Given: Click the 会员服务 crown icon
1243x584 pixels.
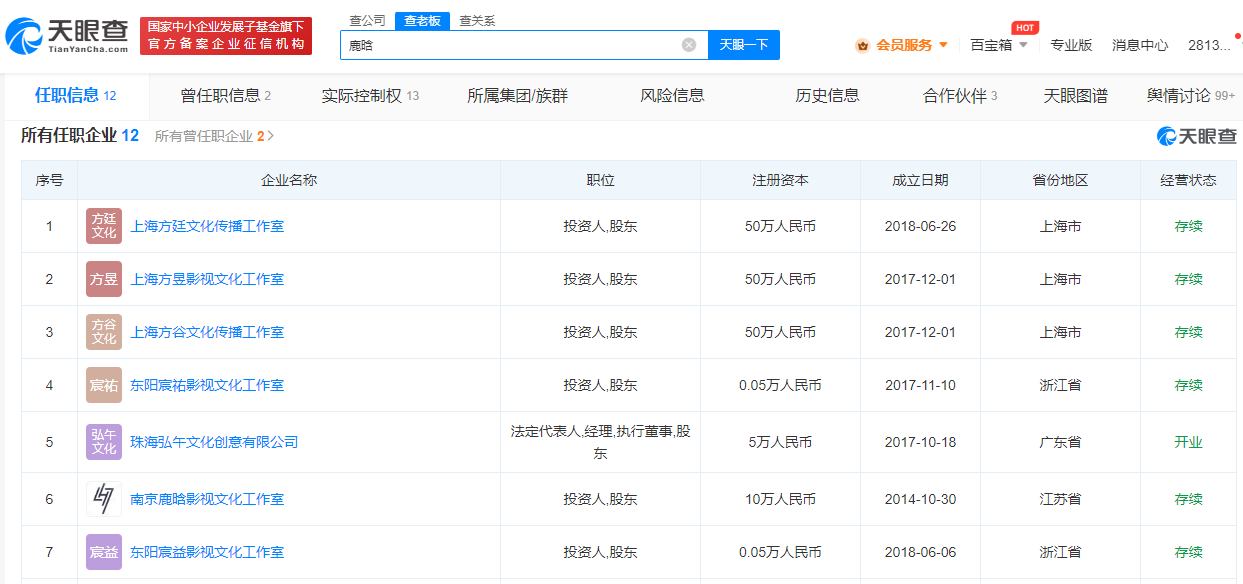Looking at the screenshot, I should [x=862, y=45].
